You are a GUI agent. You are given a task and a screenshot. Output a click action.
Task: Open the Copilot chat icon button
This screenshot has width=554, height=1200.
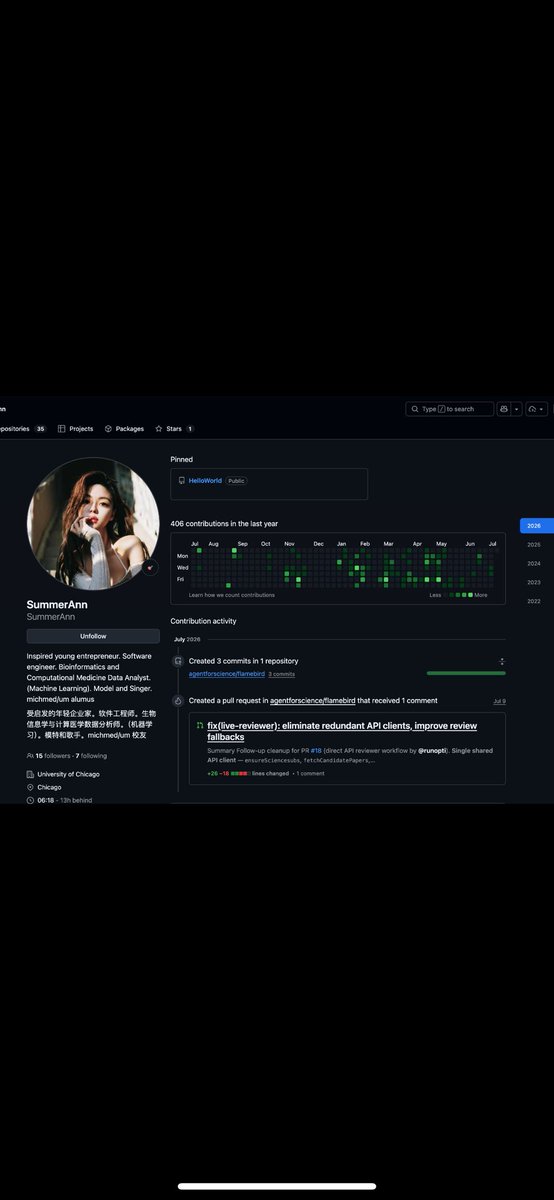coord(504,409)
